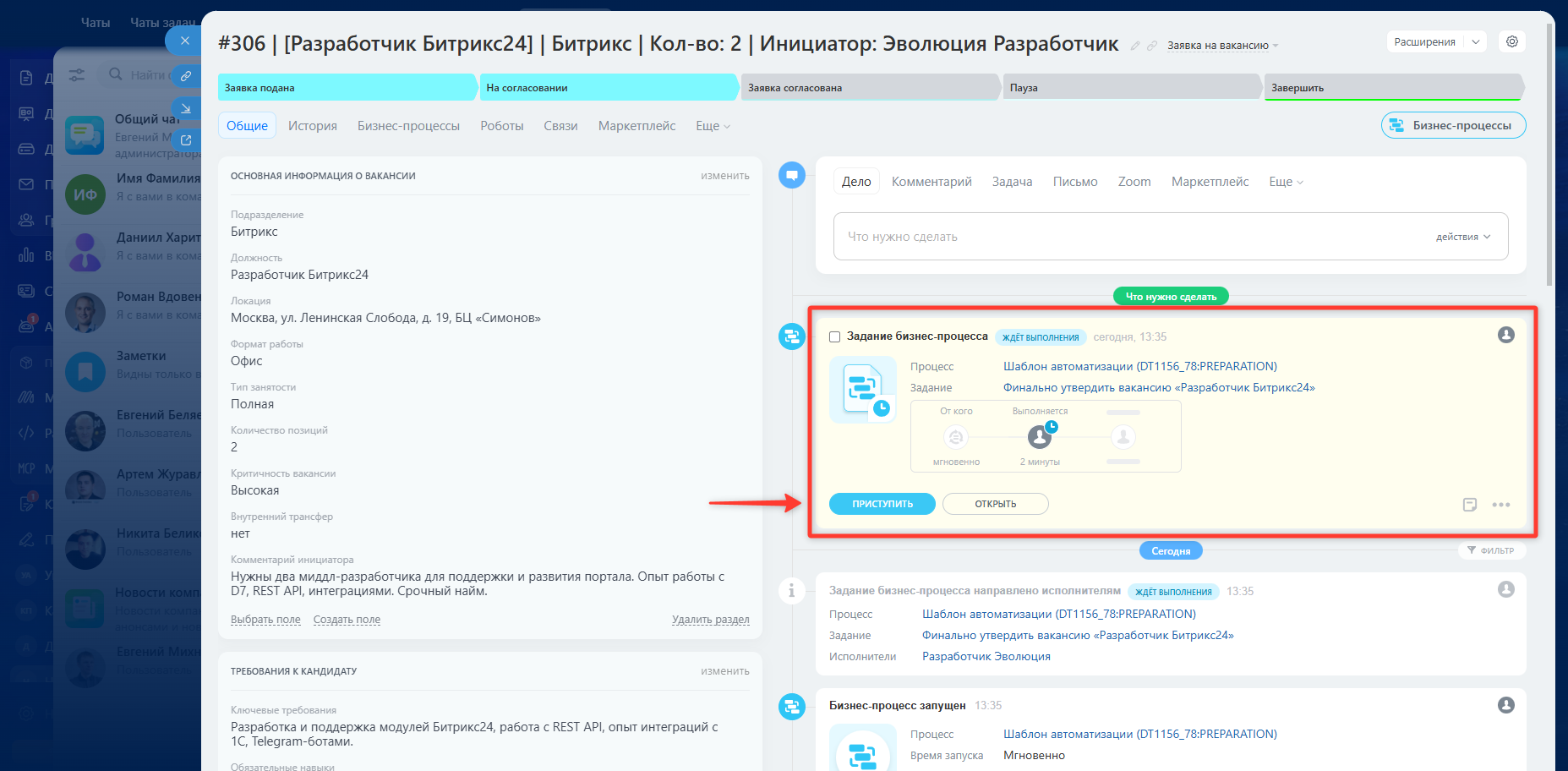Click the Общий чат avatar in chat list
Viewport: 1568px width, 771px height.
(x=85, y=135)
